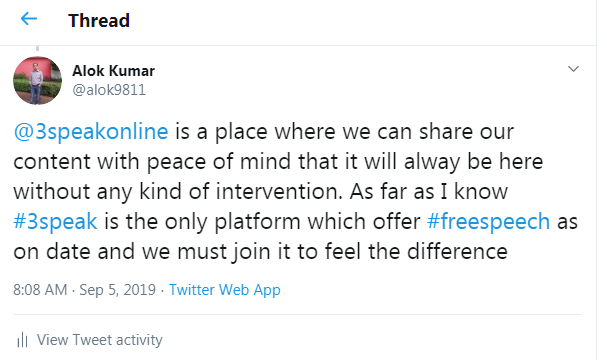Click the Twitter Web App source link

pyautogui.click(x=225, y=290)
